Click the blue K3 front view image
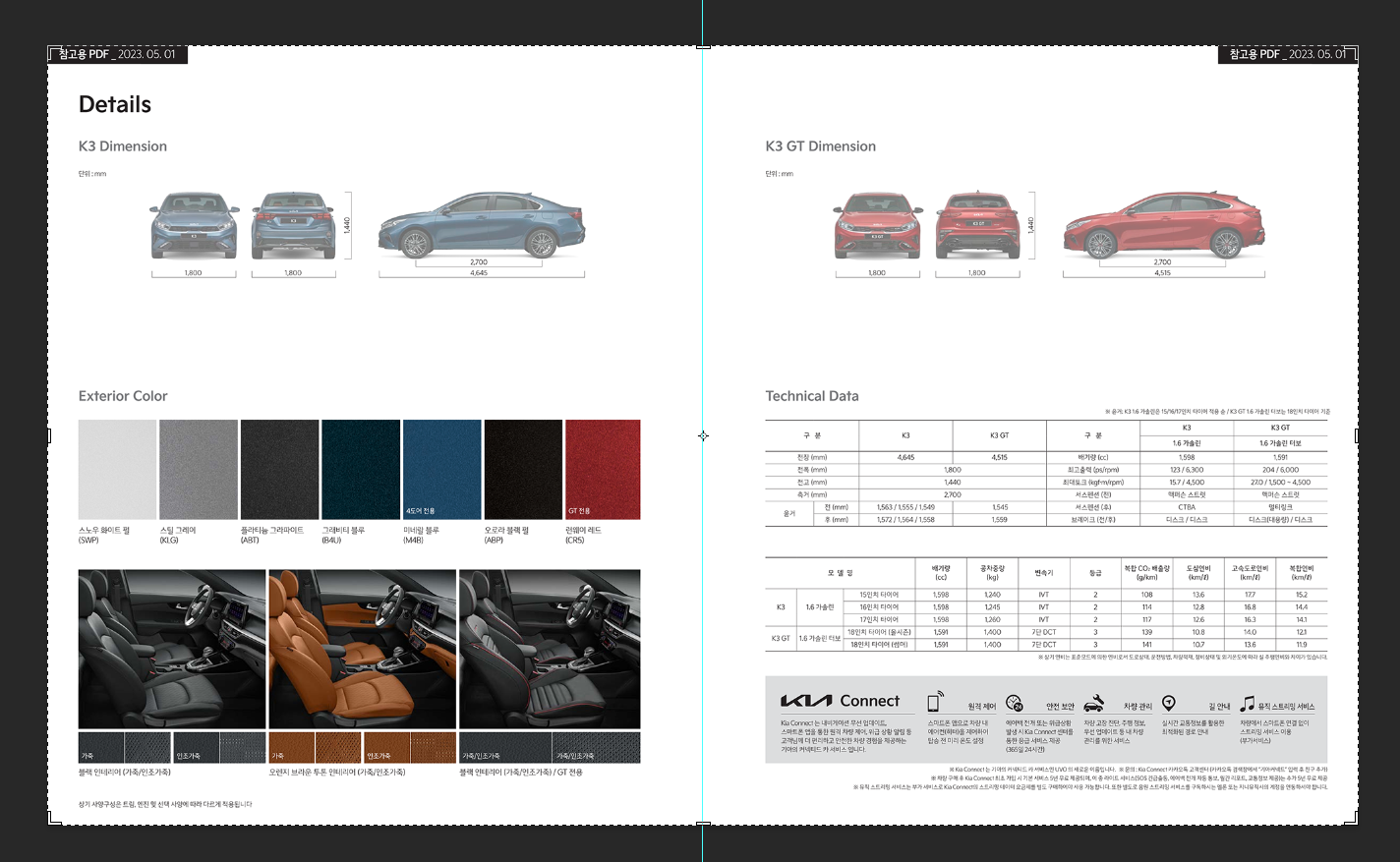The height and width of the screenshot is (862, 1400). [x=194, y=225]
